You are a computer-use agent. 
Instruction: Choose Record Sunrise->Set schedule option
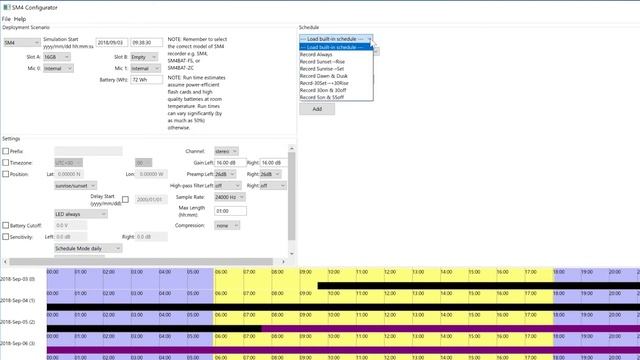[x=336, y=69]
